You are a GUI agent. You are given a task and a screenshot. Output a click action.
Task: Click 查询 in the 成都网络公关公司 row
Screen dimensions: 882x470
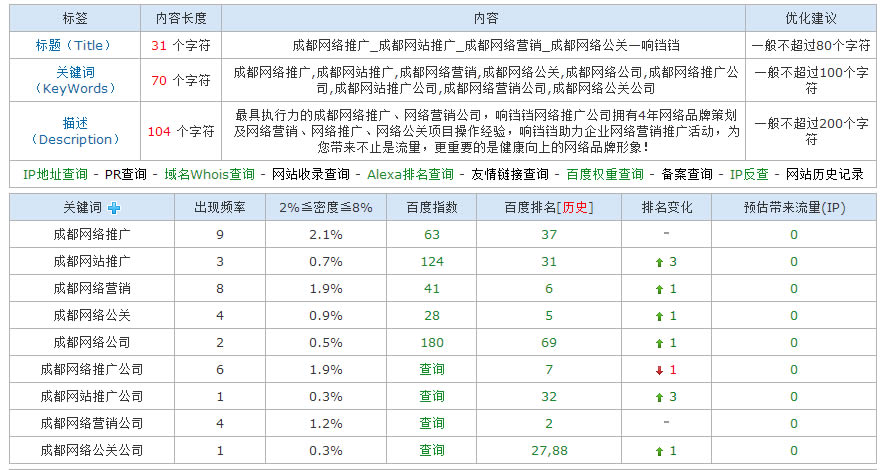click(x=432, y=450)
